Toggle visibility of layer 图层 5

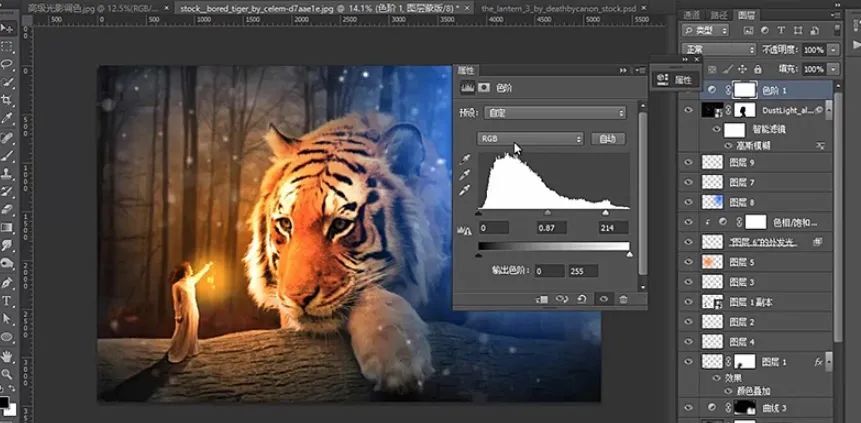[x=688, y=262]
